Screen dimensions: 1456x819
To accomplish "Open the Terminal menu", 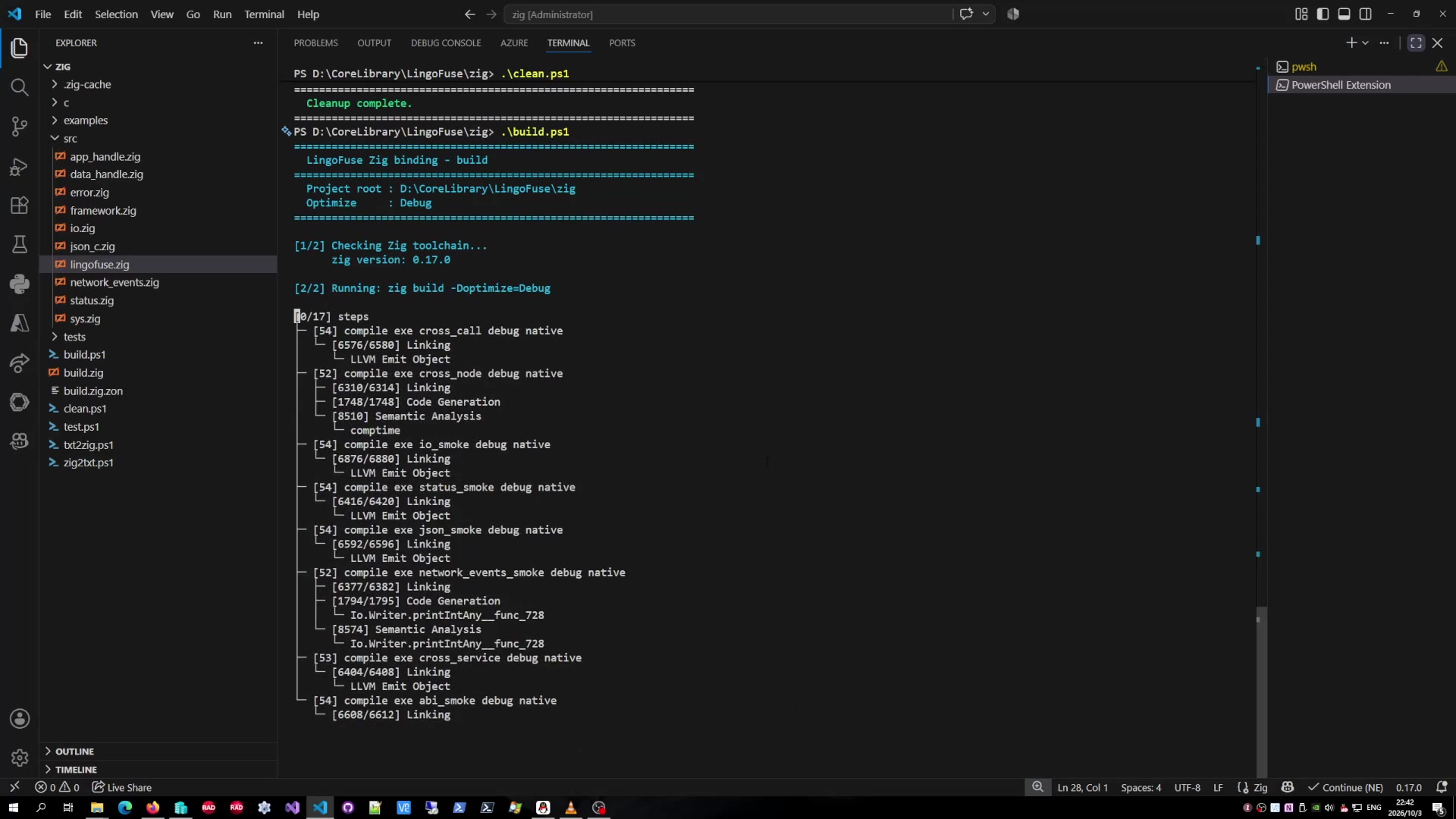I will pyautogui.click(x=264, y=14).
